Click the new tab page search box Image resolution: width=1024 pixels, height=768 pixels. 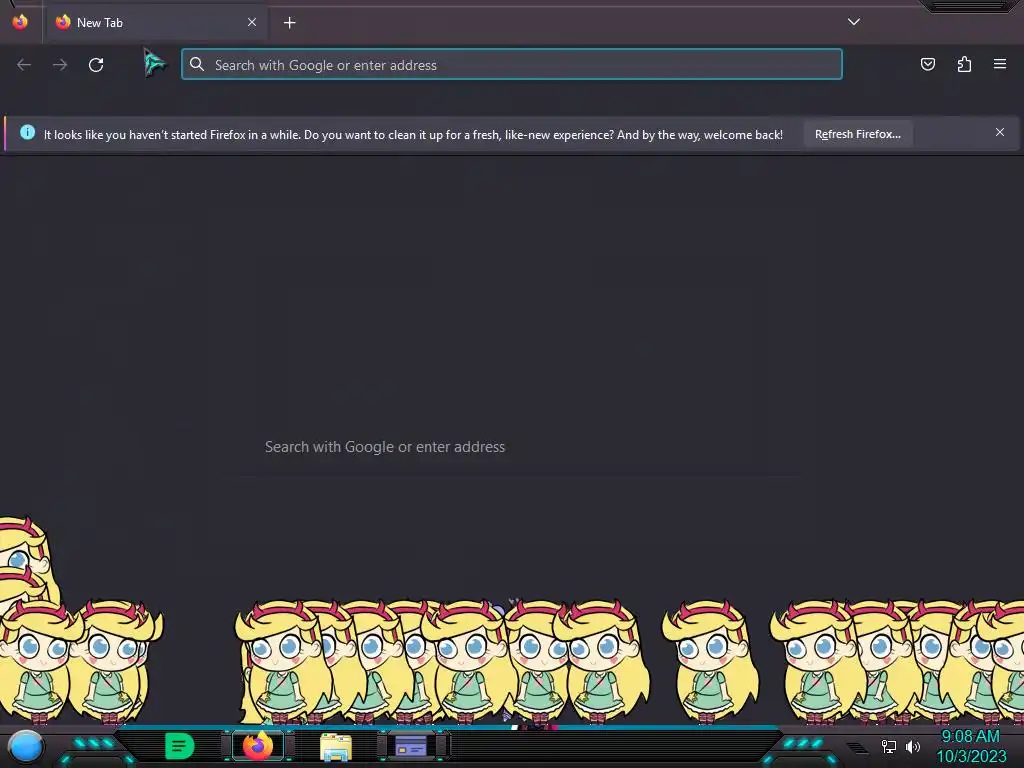point(512,447)
